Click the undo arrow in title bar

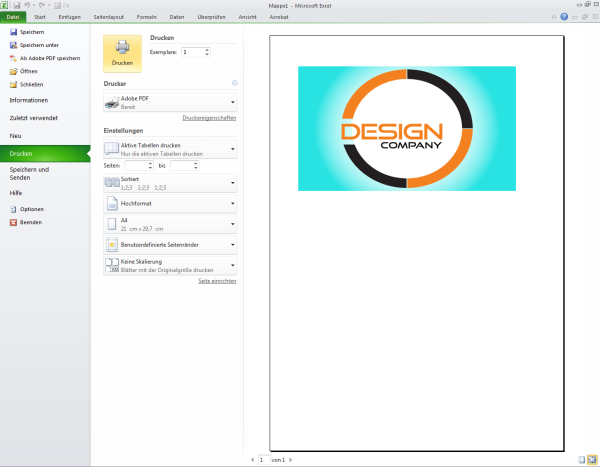[27, 5]
